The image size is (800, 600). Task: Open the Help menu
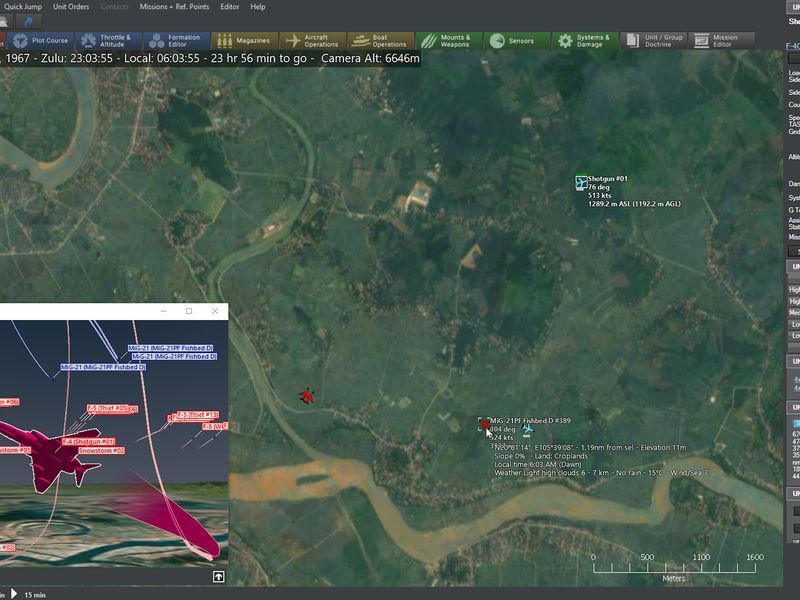(x=258, y=7)
